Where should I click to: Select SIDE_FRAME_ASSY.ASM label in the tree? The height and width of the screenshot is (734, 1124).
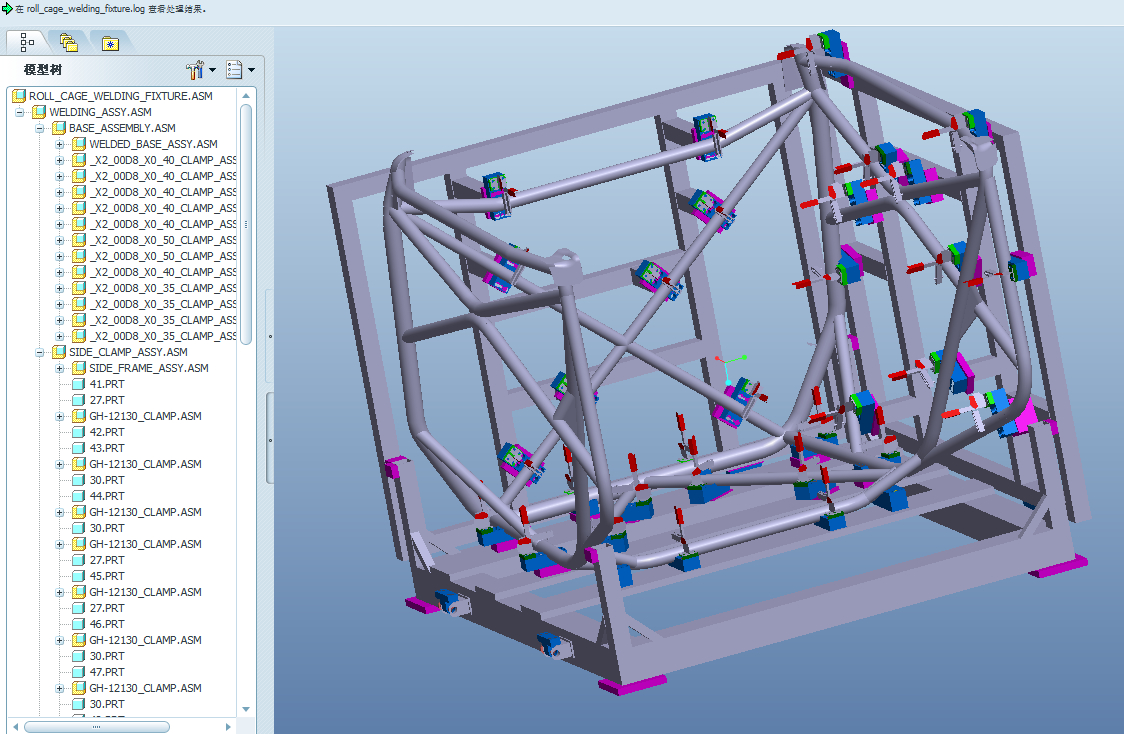[x=149, y=368]
